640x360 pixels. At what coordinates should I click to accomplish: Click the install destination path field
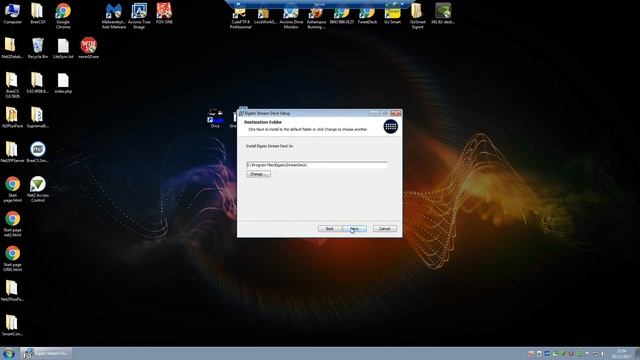coord(317,165)
